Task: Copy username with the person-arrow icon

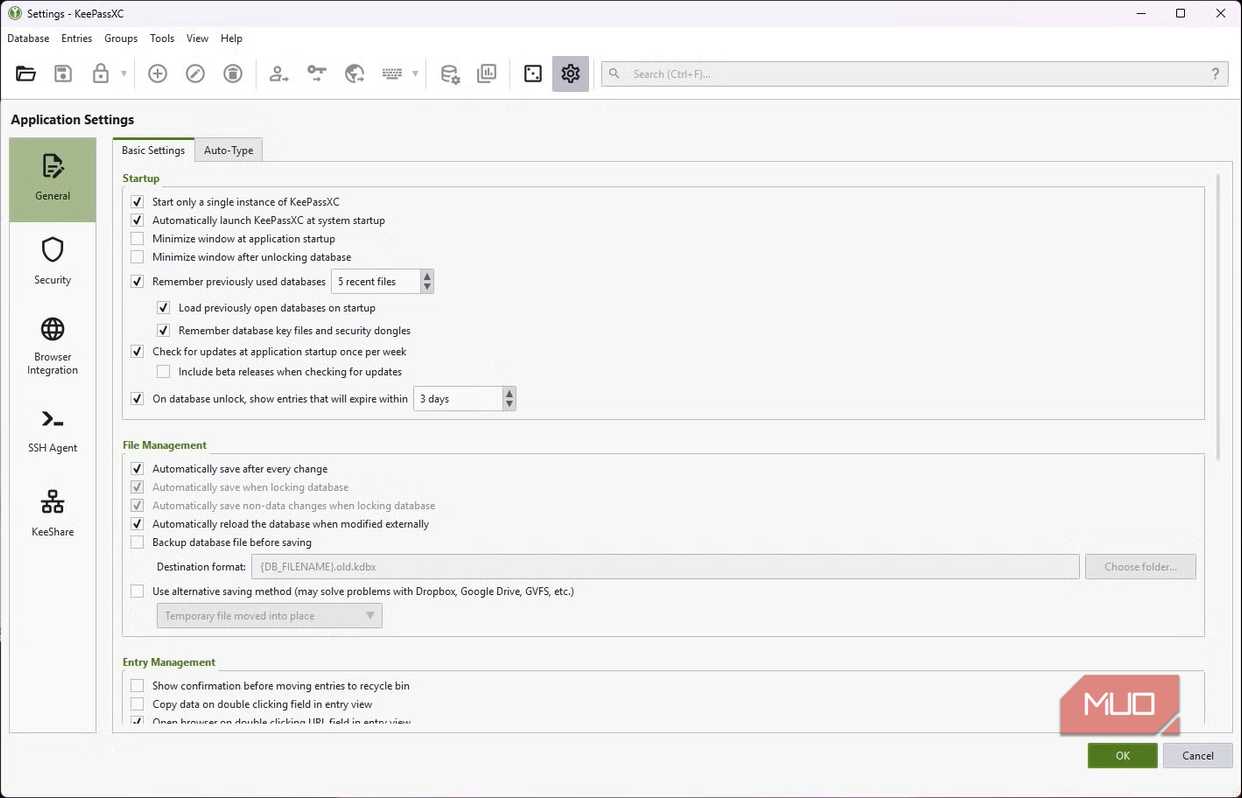Action: (x=279, y=73)
